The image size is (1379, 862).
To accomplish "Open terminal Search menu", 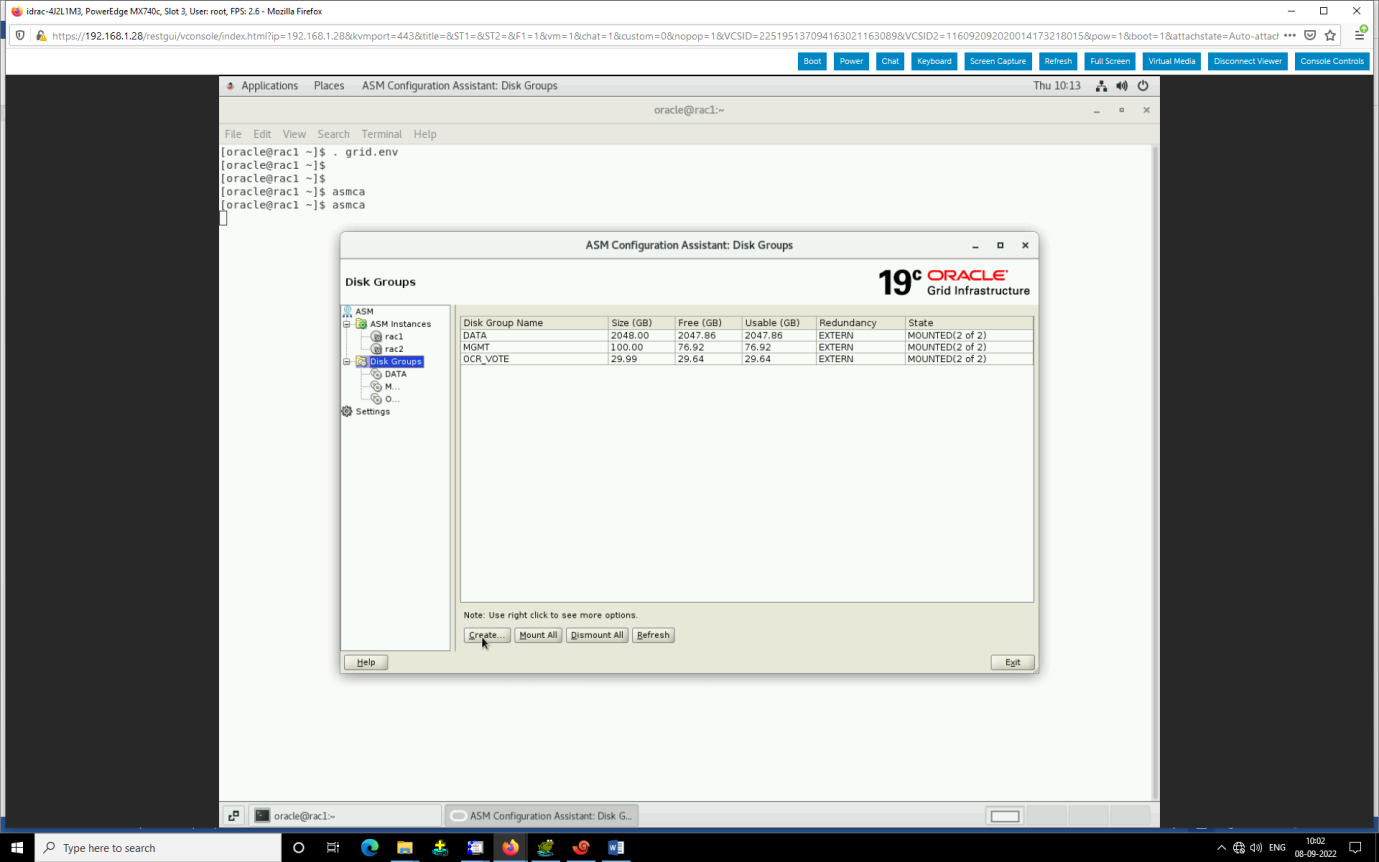I will pos(334,134).
